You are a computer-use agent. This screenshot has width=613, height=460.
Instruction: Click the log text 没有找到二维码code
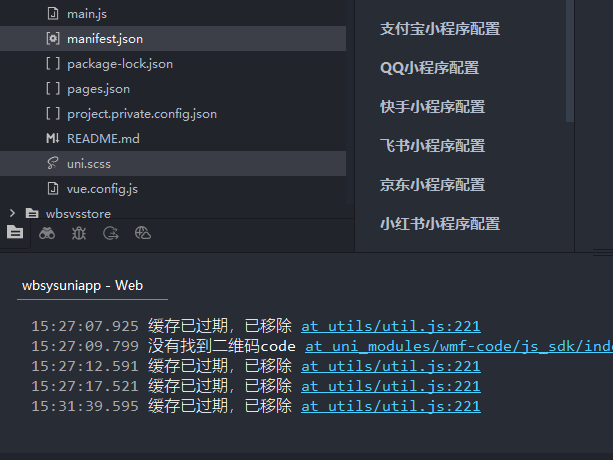tap(222, 346)
